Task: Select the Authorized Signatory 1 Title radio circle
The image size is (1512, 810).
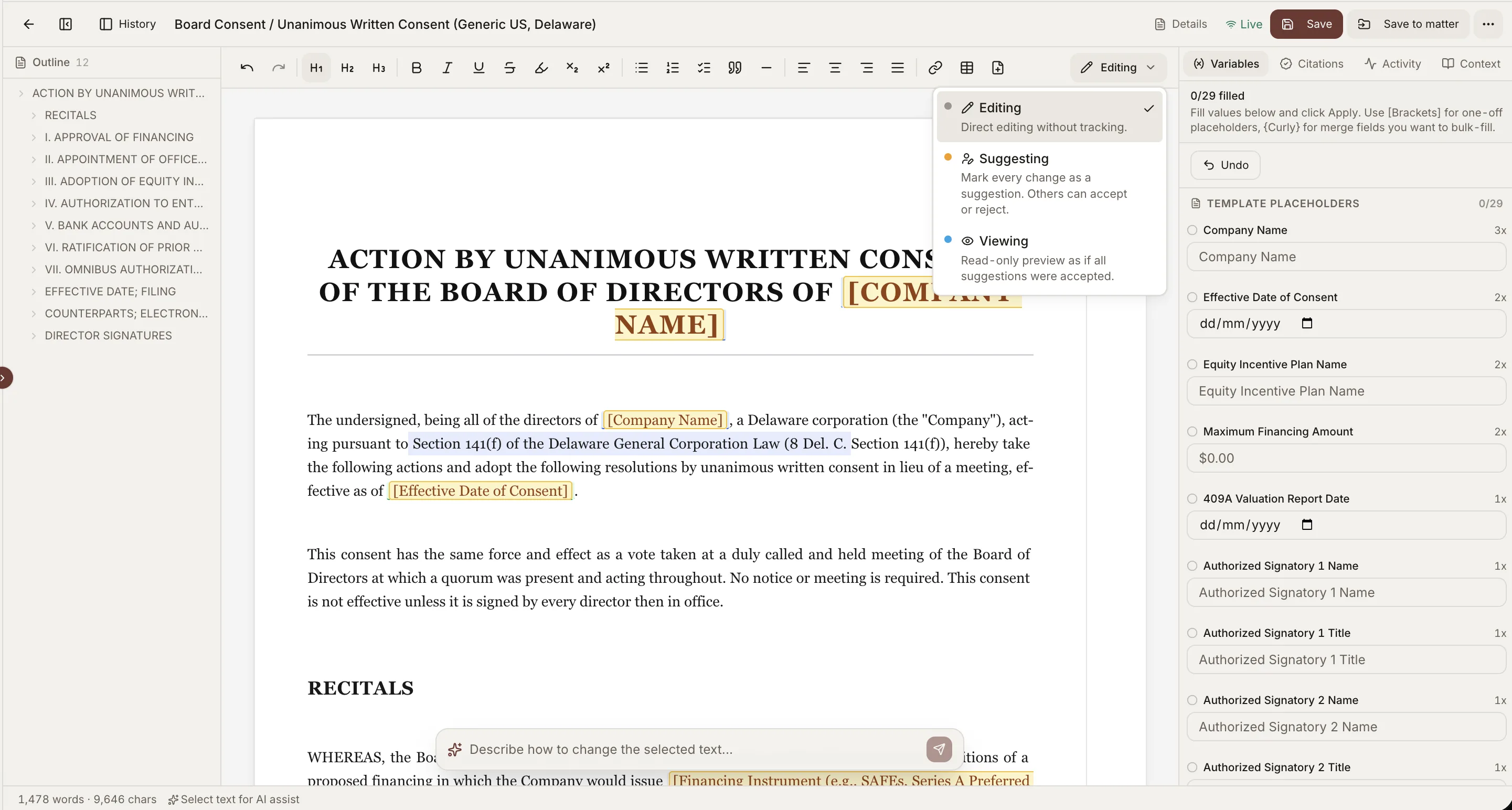Action: [1192, 633]
